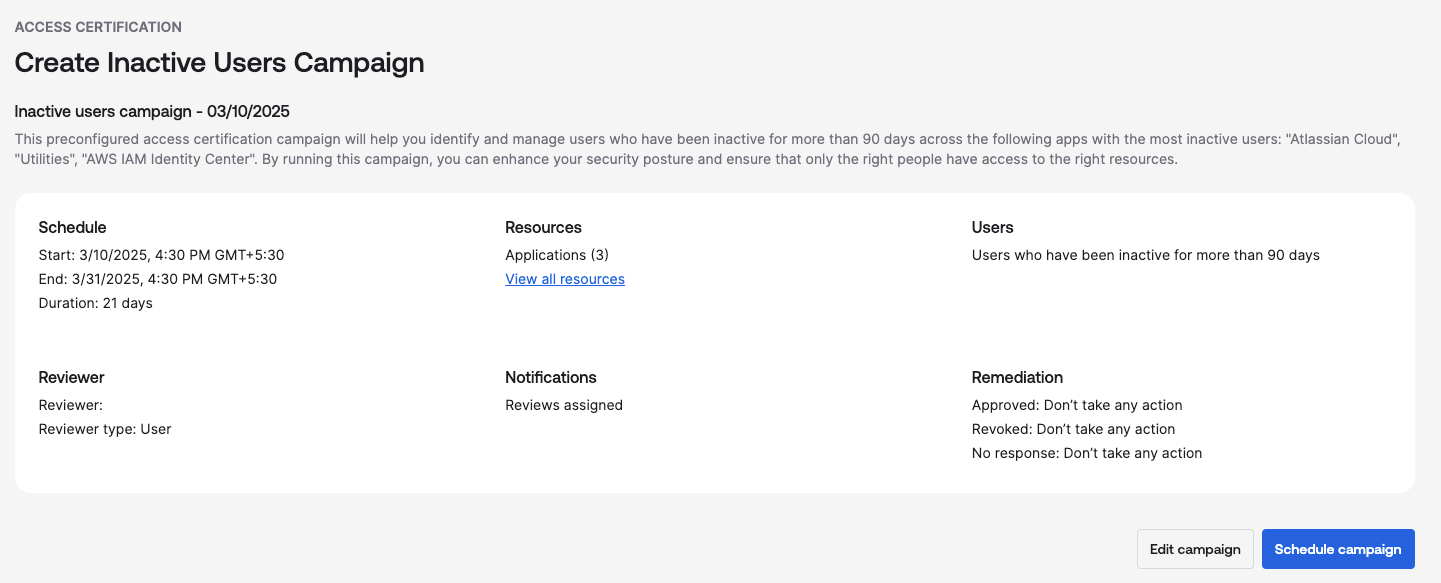Click the Resources section heading

pyautogui.click(x=543, y=227)
